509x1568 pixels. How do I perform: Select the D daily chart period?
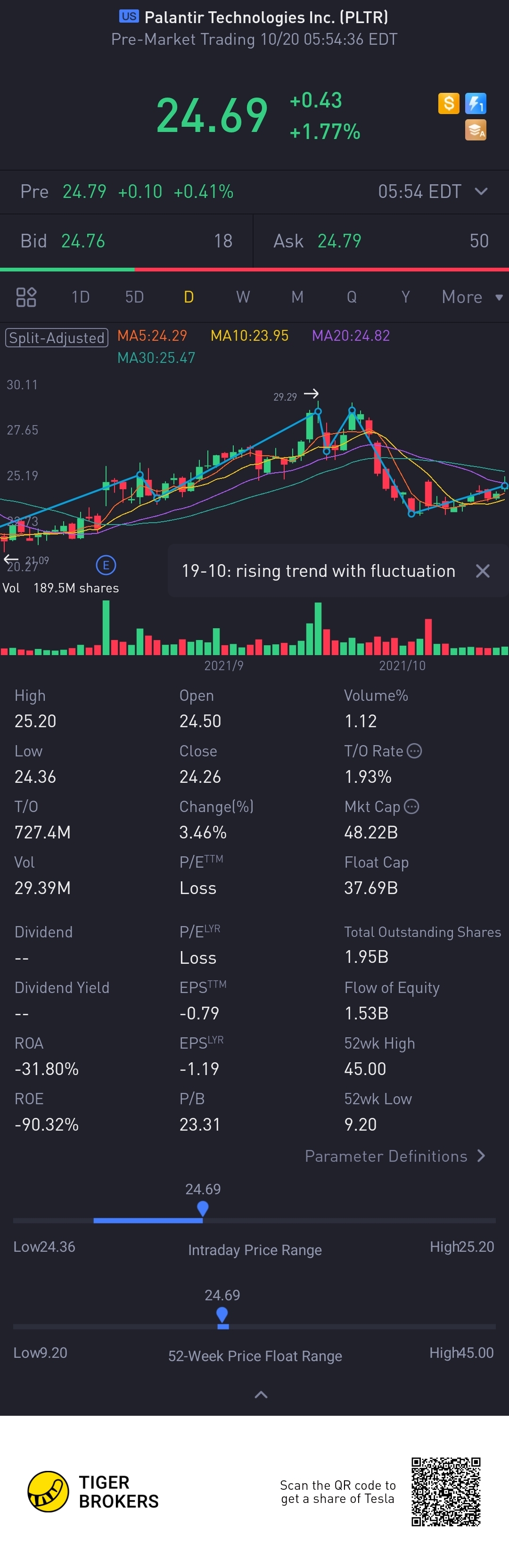point(189,297)
